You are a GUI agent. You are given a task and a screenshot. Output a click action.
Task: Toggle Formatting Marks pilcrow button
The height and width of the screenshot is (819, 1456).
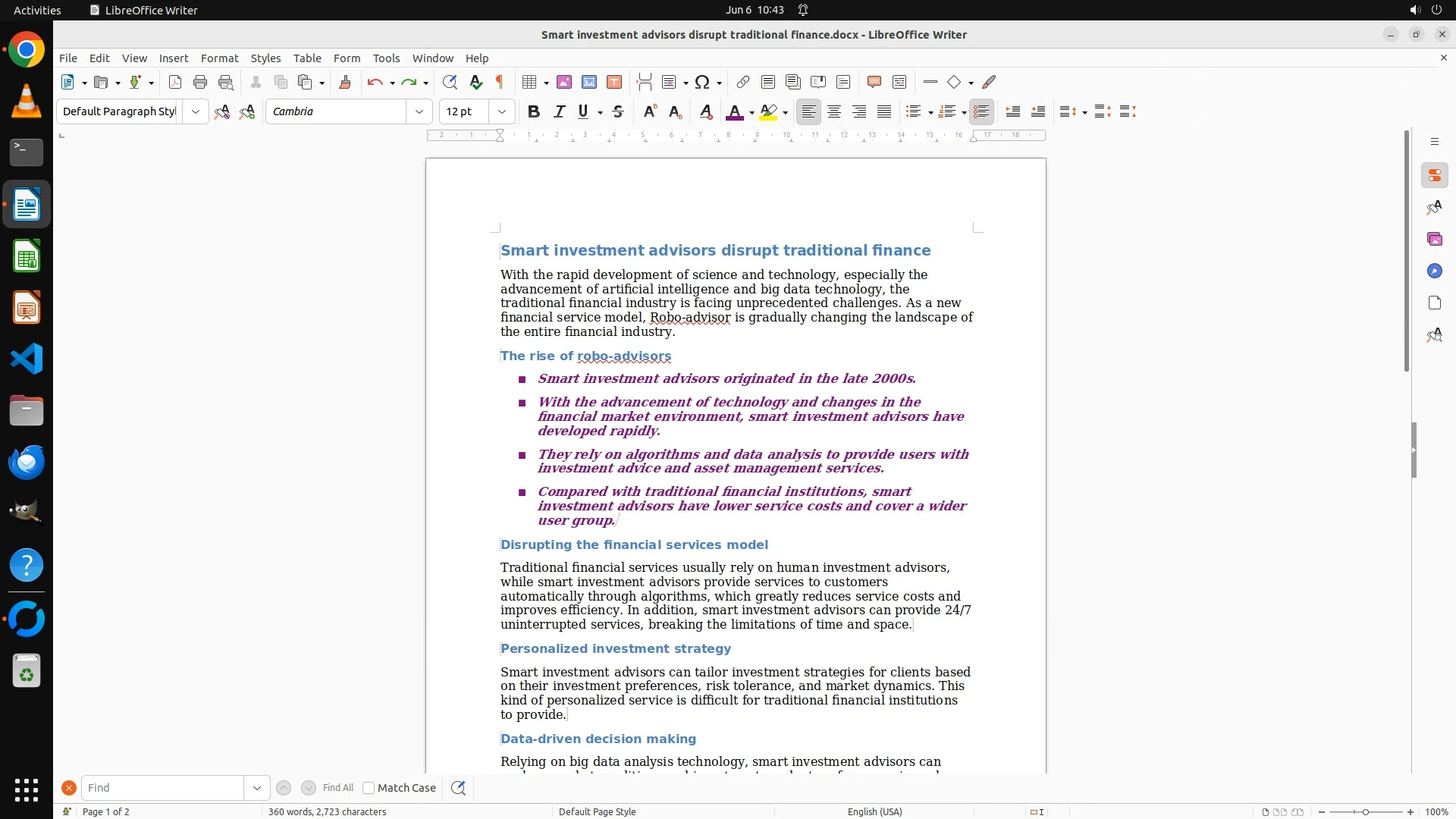pos(500,82)
